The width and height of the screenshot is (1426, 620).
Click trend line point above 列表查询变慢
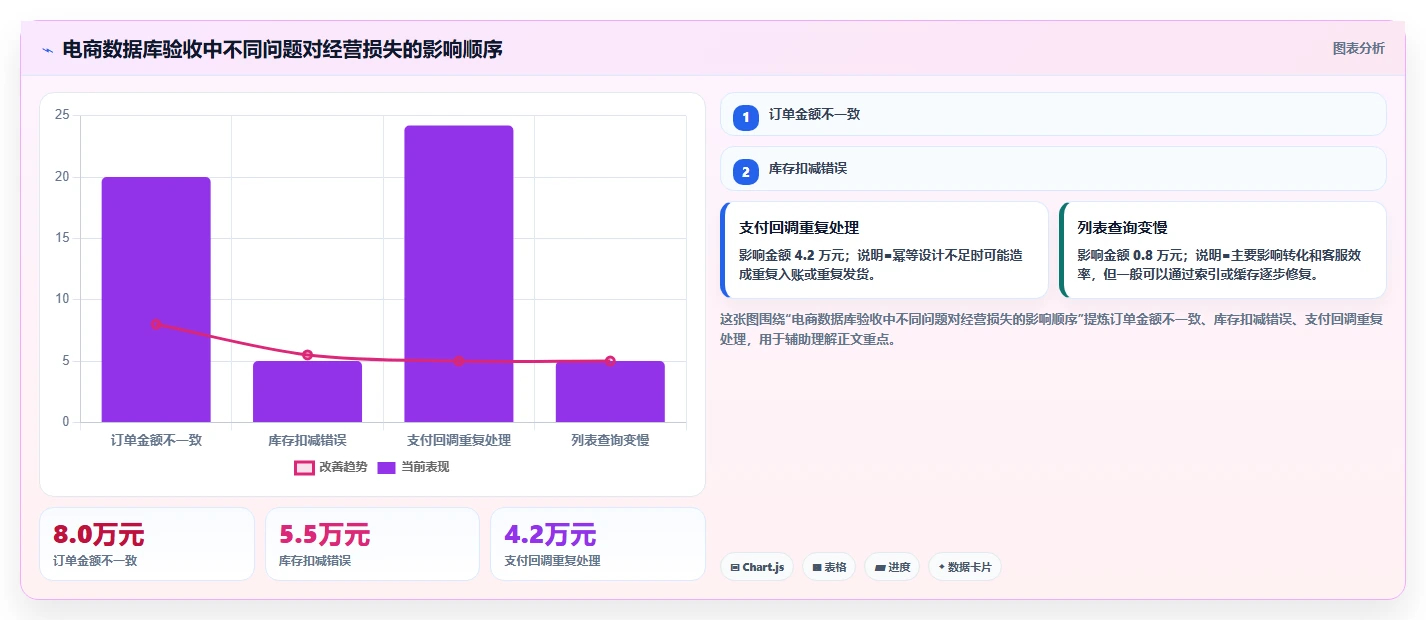610,361
